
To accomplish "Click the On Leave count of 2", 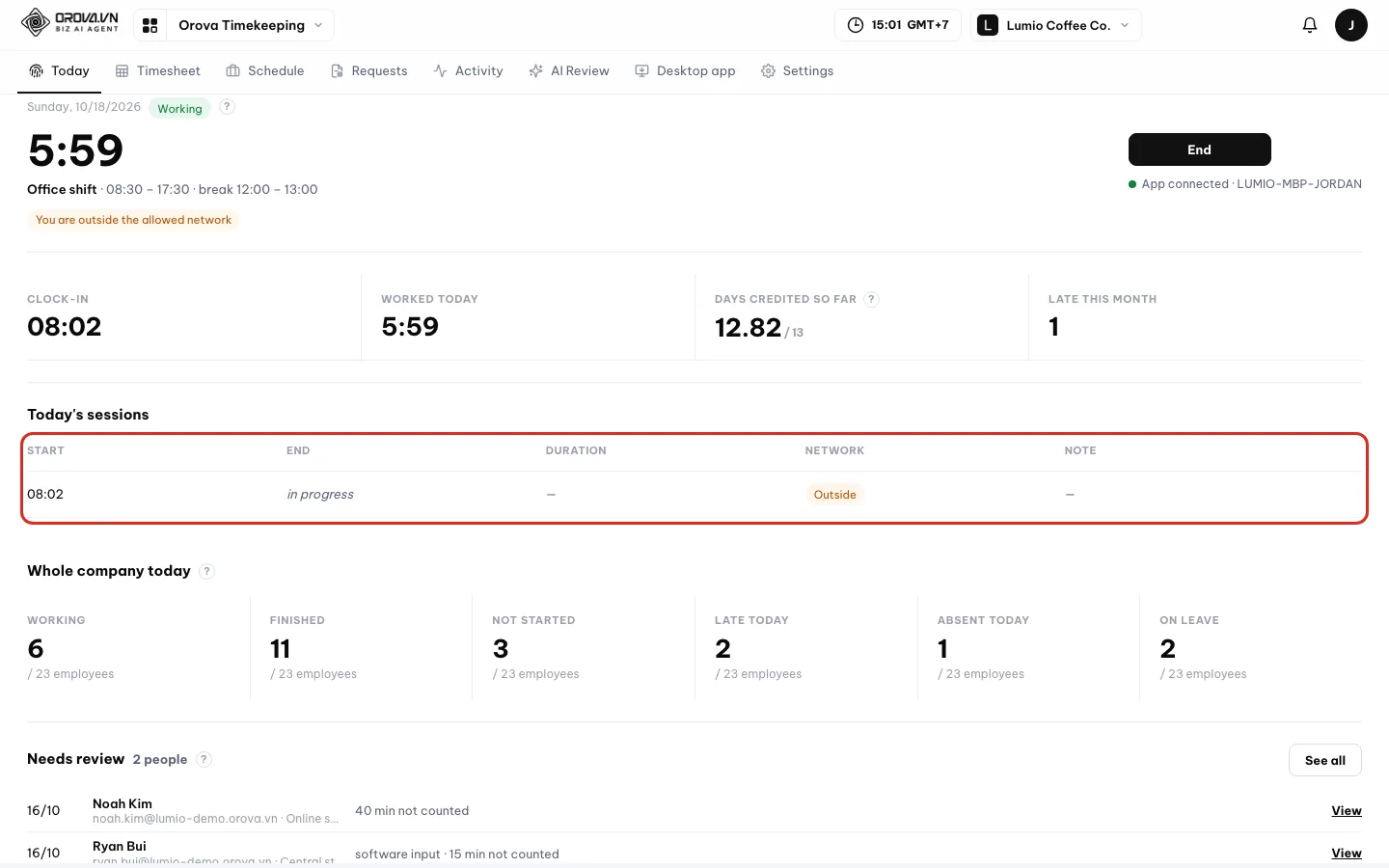I will pyautogui.click(x=1167, y=648).
